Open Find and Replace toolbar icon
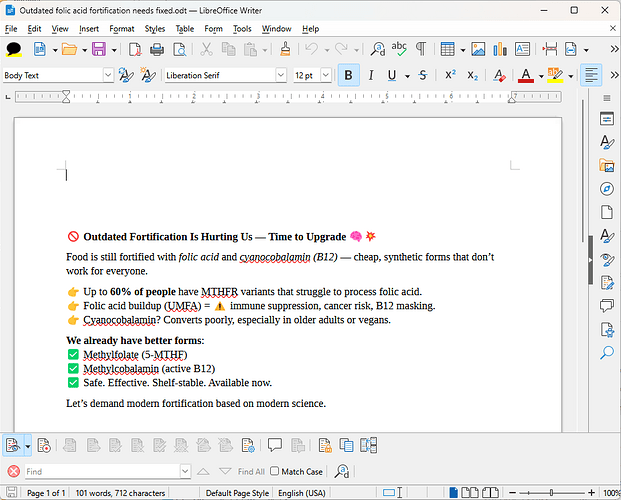The width and height of the screenshot is (621, 500). pyautogui.click(x=378, y=50)
